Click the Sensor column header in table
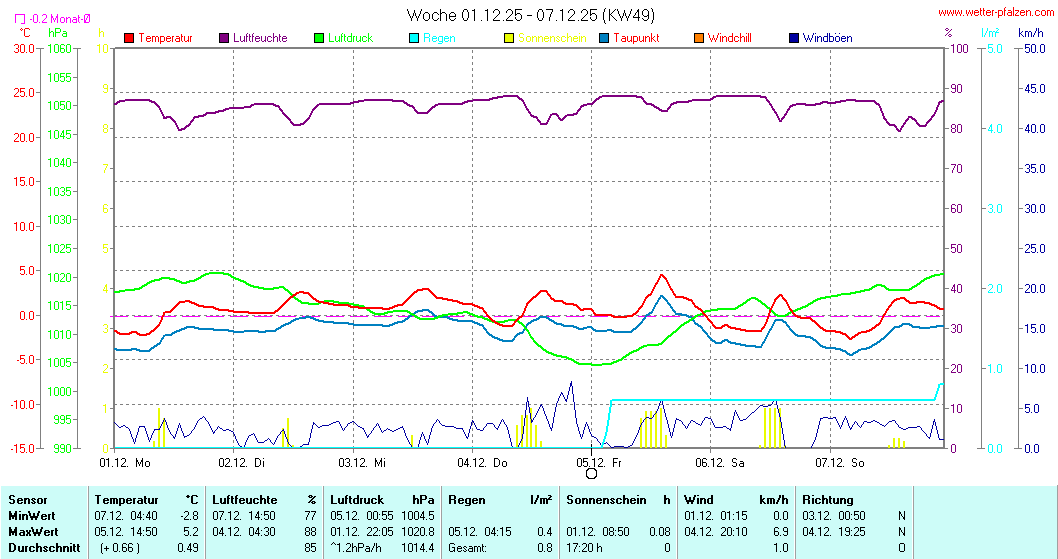This screenshot has width=1058, height=559. [x=26, y=500]
